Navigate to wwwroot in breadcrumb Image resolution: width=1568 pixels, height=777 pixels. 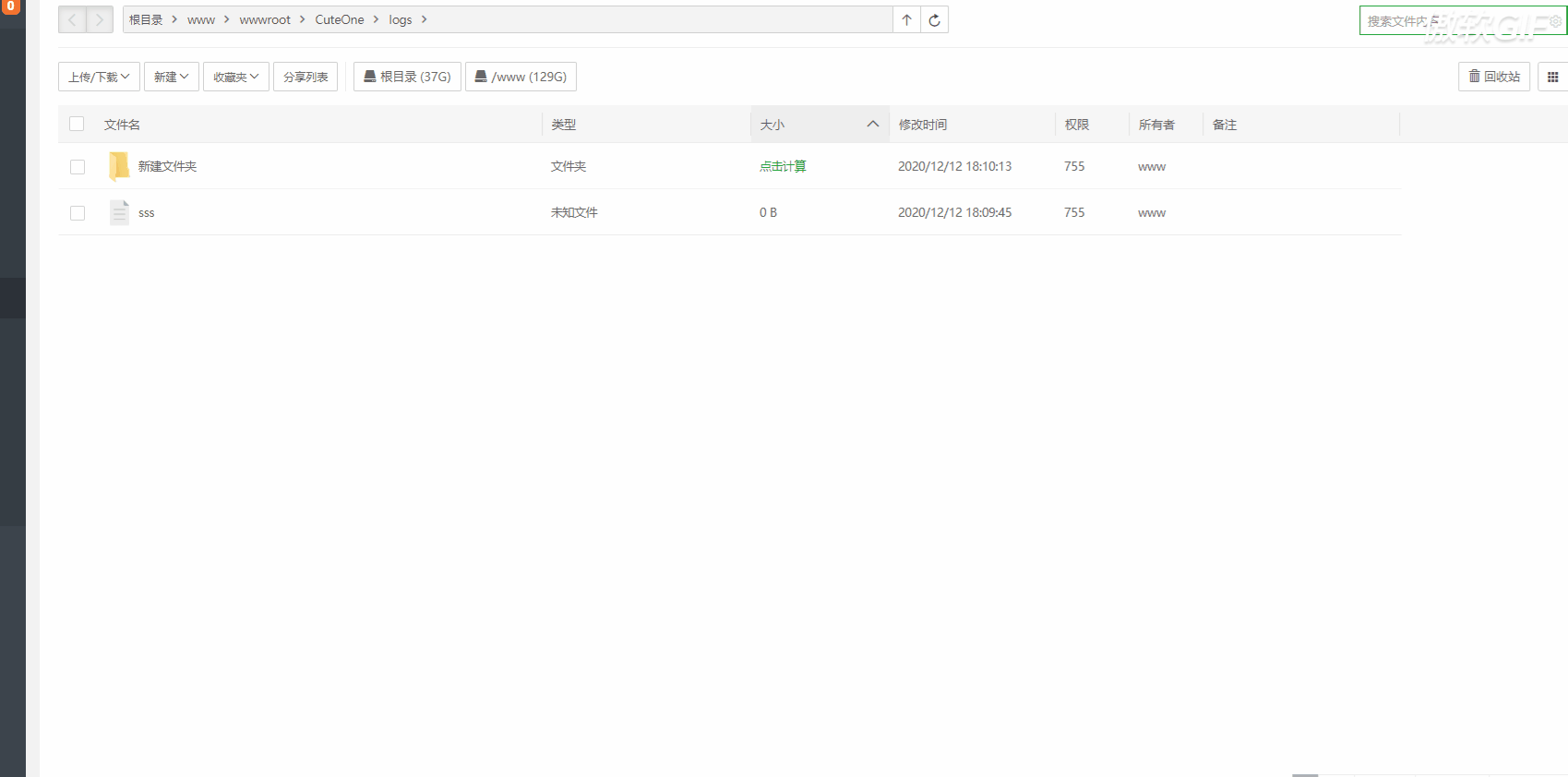pos(265,19)
